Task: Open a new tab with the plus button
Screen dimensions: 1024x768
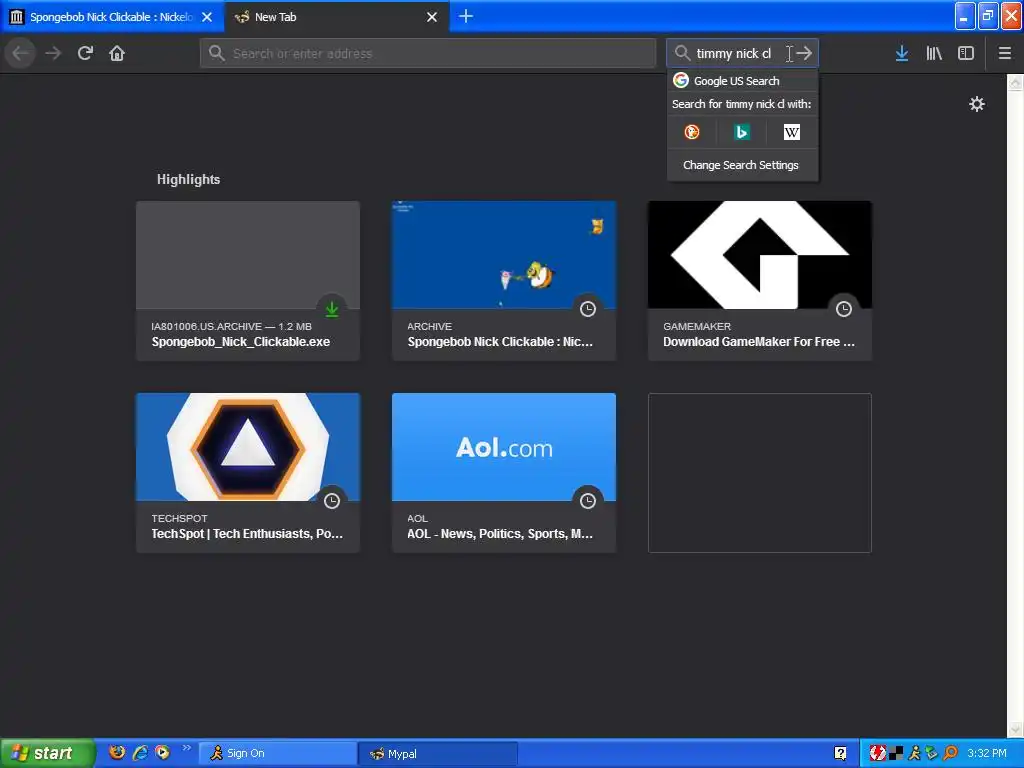Action: click(466, 16)
